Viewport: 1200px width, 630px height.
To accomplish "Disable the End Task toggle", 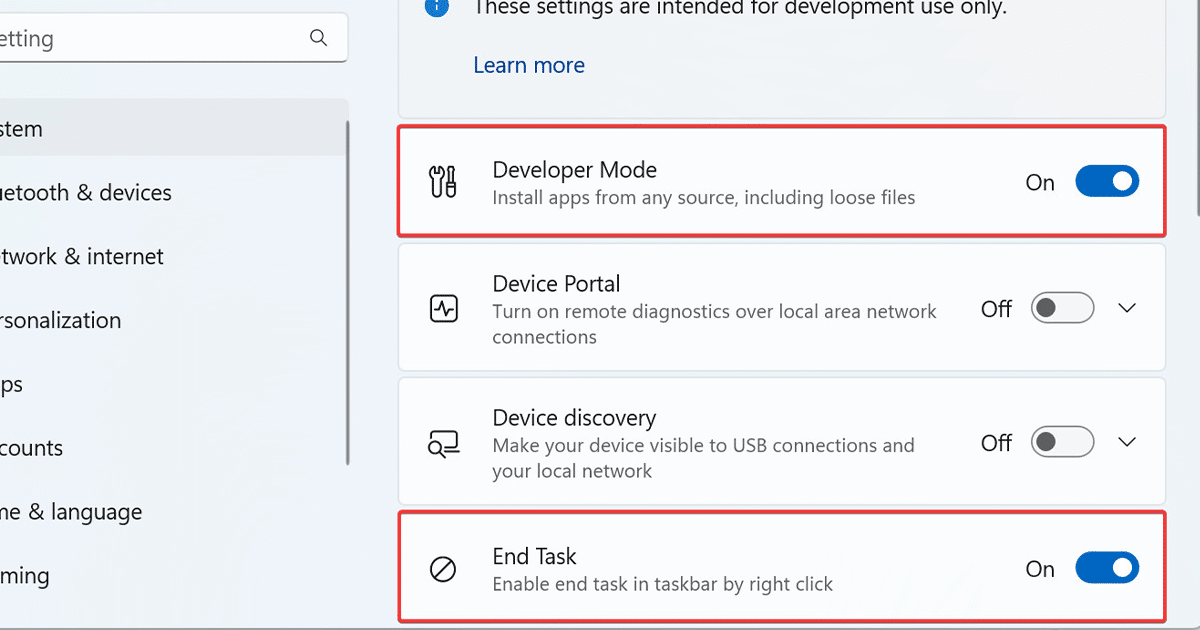I will (x=1107, y=569).
